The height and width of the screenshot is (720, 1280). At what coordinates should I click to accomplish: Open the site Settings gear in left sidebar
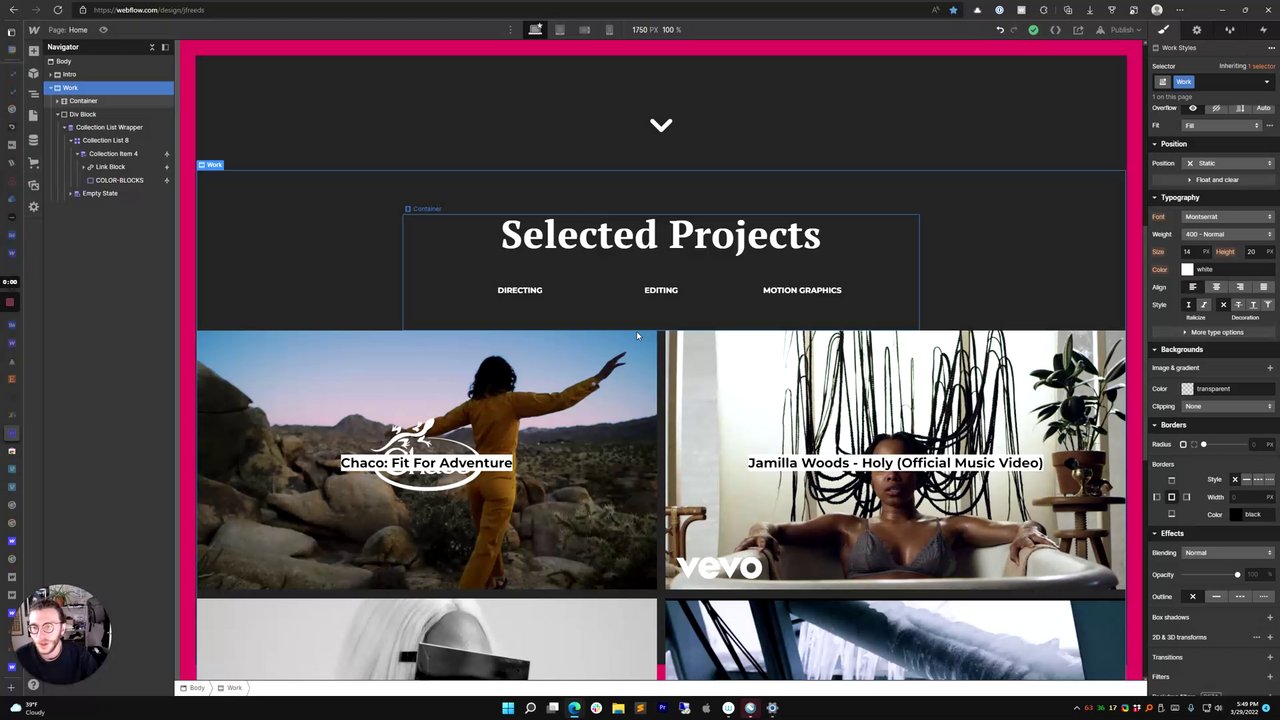pyautogui.click(x=33, y=207)
